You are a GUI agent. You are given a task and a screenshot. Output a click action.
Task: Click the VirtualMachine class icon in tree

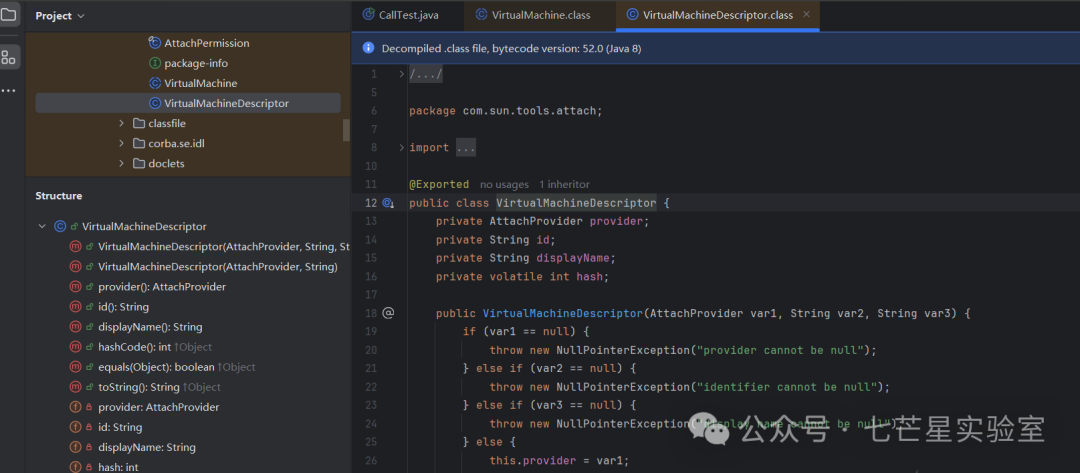point(155,83)
